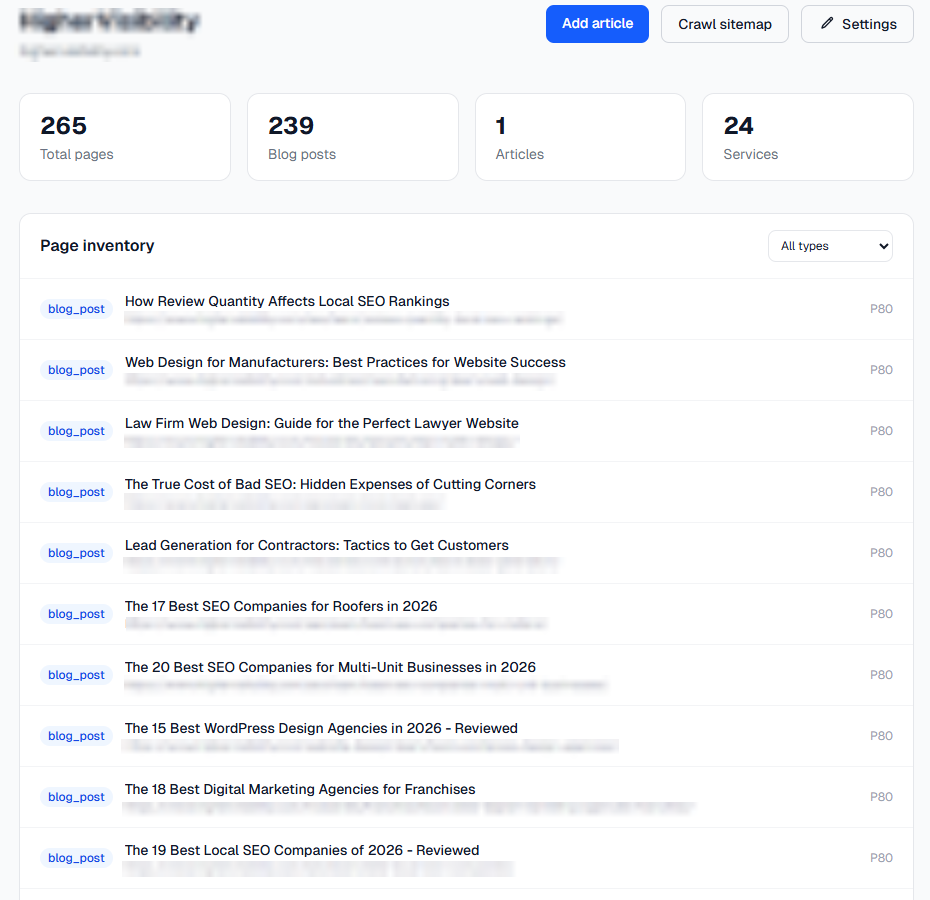
Task: Select the 24 Services stat card
Action: [807, 136]
